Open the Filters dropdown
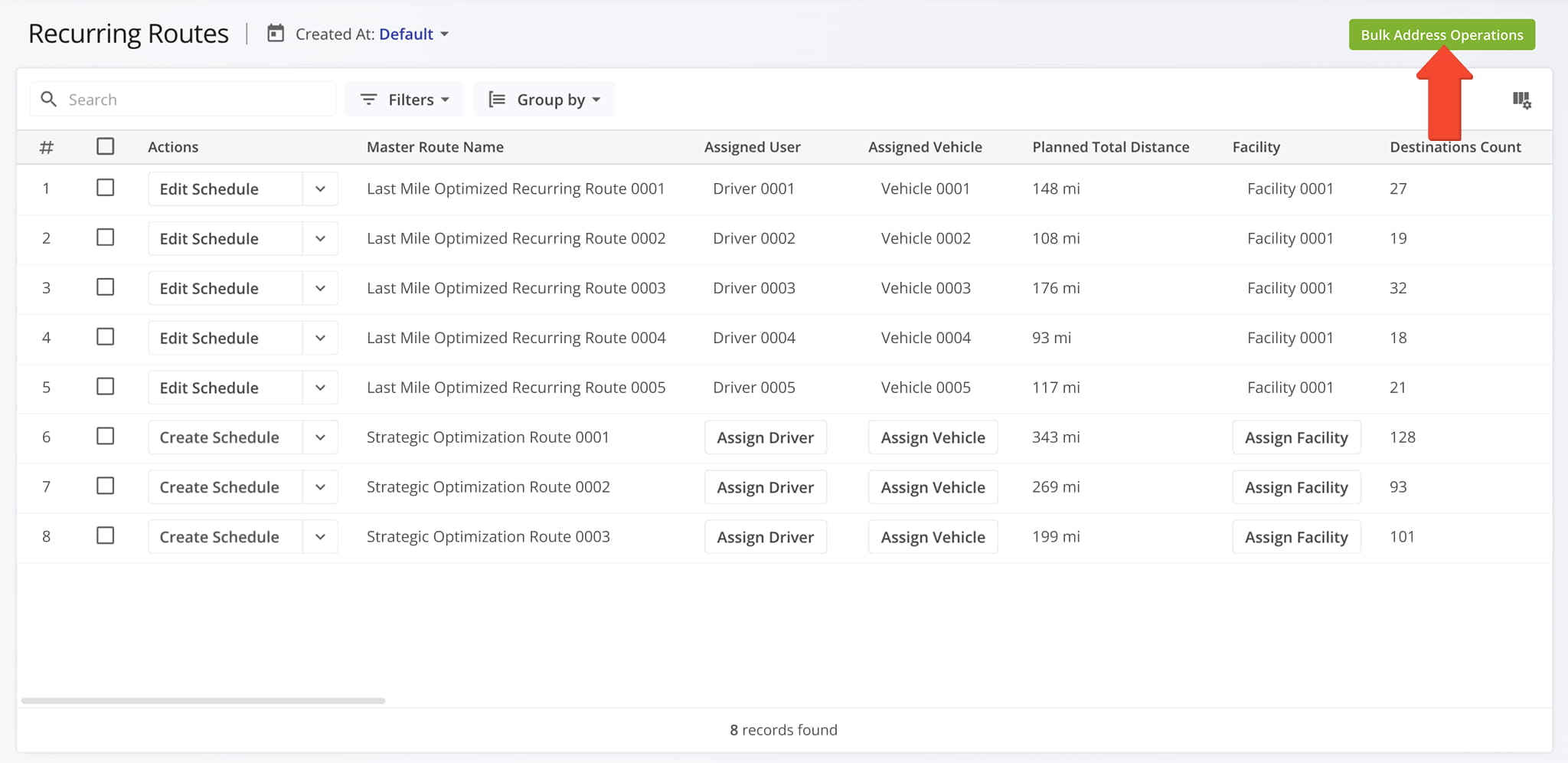Image resolution: width=1568 pixels, height=763 pixels. 404,100
